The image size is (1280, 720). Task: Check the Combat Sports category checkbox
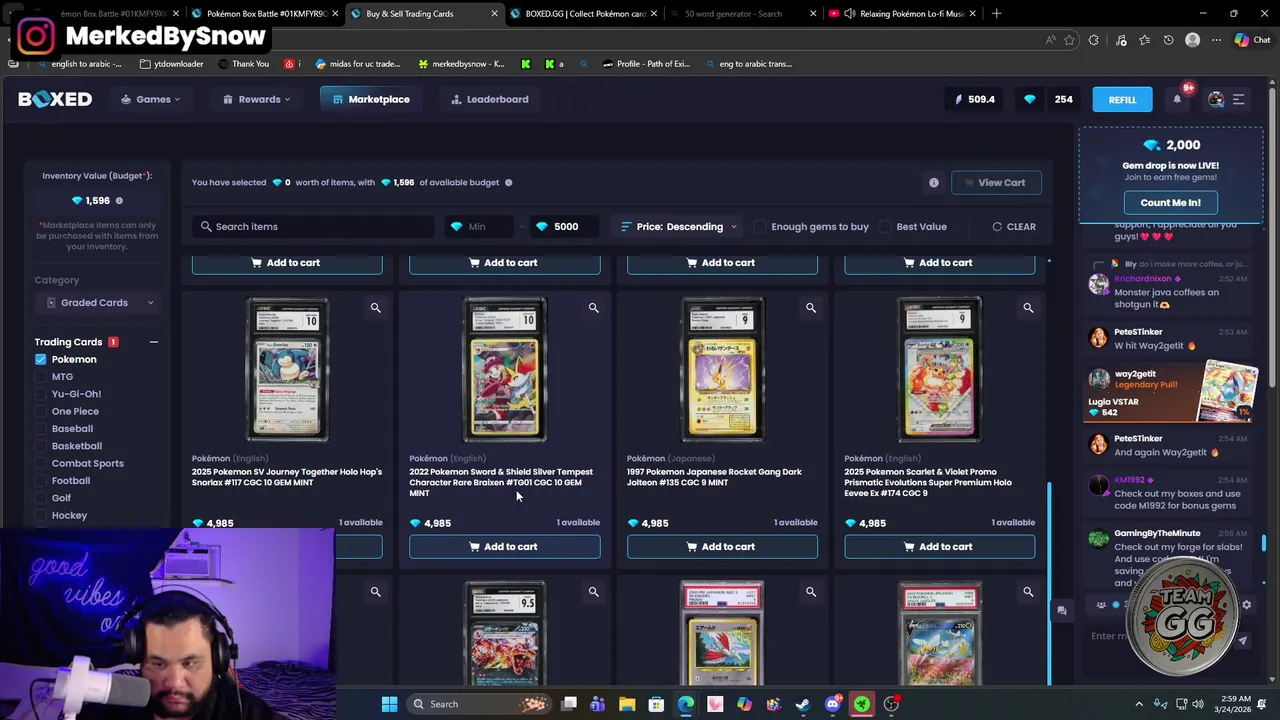(x=41, y=463)
